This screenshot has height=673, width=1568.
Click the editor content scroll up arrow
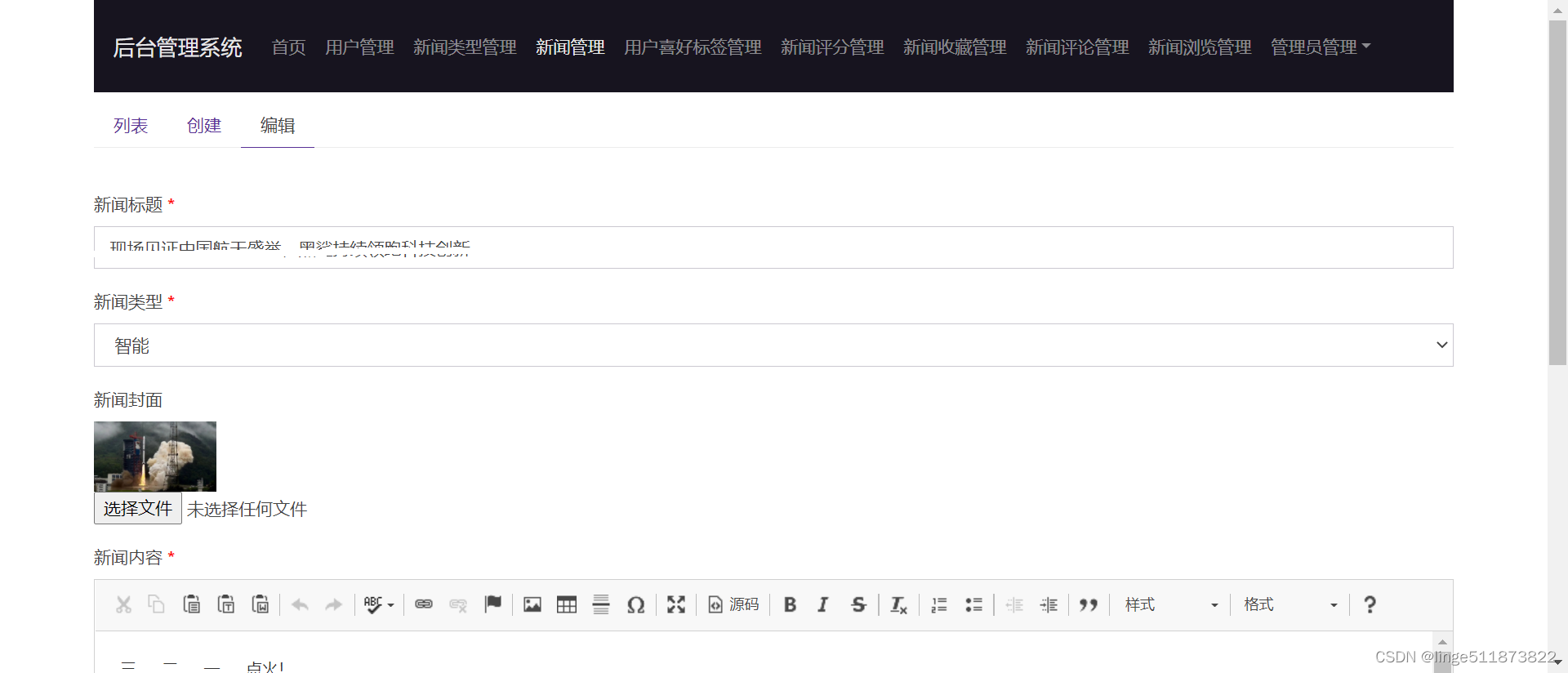pyautogui.click(x=1442, y=642)
